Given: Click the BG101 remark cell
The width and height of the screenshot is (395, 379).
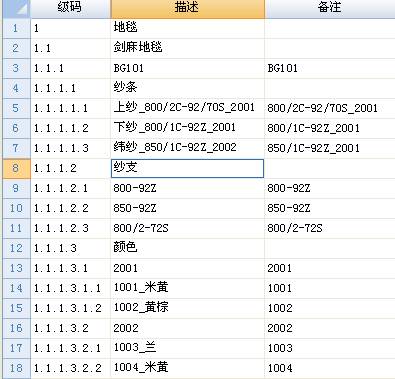Looking at the screenshot, I should [330, 68].
